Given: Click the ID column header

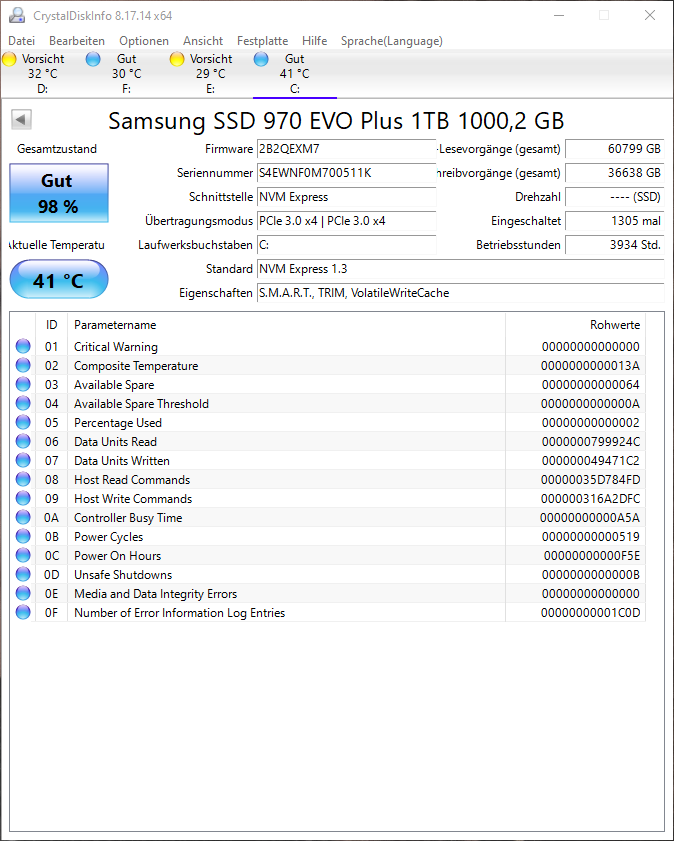Looking at the screenshot, I should 51,325.
